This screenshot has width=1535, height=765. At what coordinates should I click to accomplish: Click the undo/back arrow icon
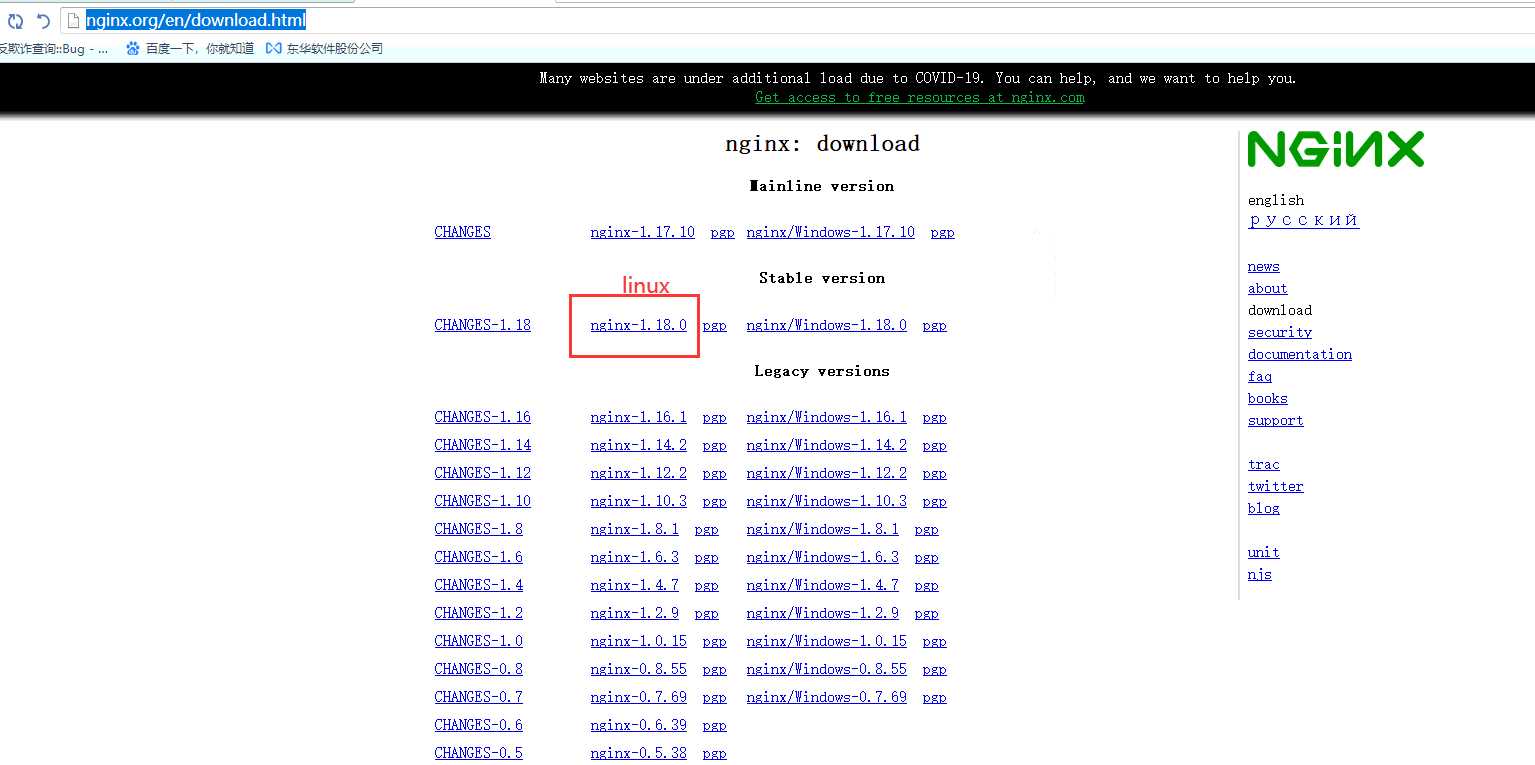(x=43, y=20)
